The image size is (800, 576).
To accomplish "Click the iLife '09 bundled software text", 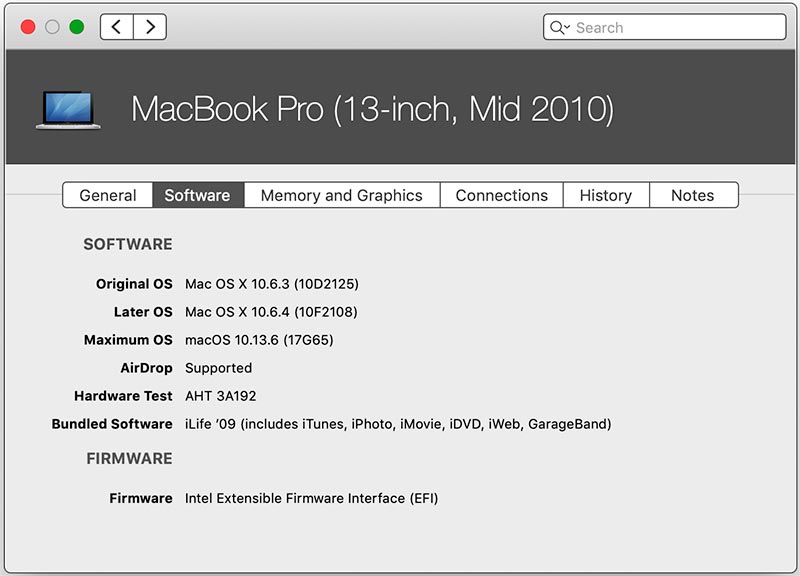I will [398, 424].
